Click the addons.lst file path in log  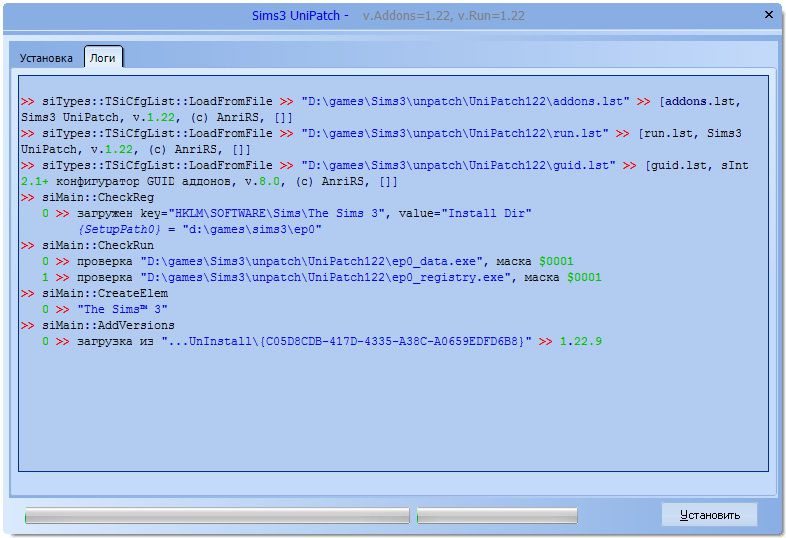coord(465,102)
